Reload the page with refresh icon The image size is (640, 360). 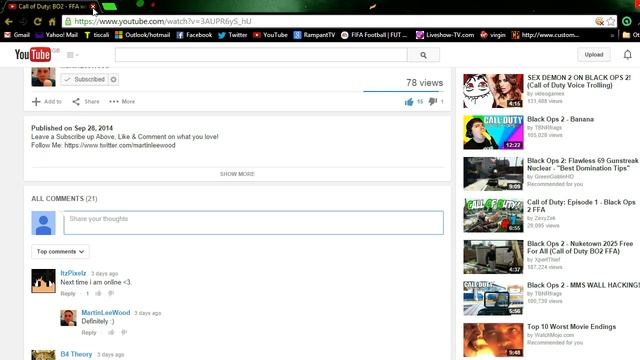[x=38, y=22]
